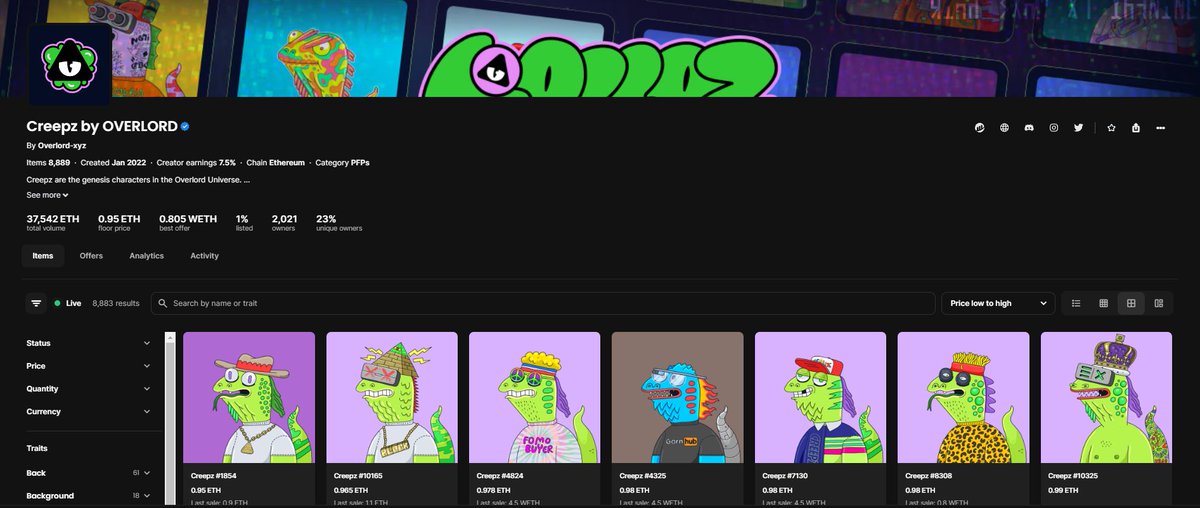This screenshot has width=1200, height=508.
Task: Expand the Status filter section
Action: pyautogui.click(x=89, y=343)
